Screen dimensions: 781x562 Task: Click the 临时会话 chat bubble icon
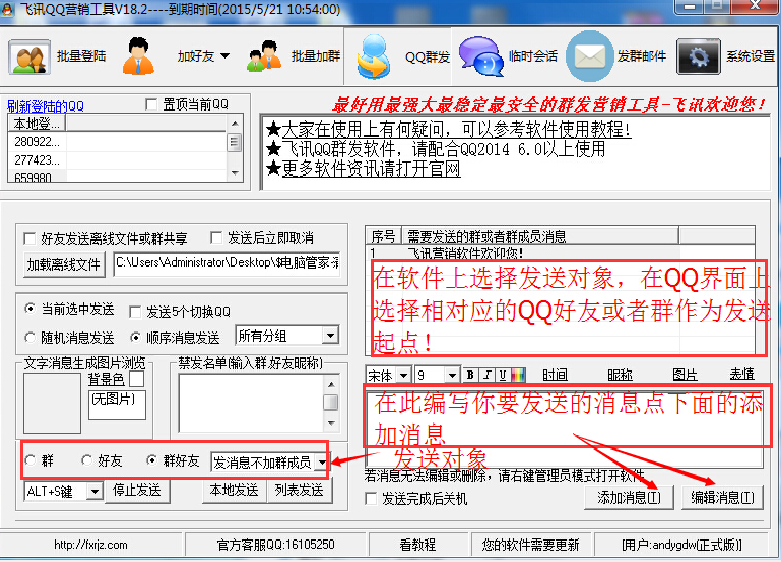point(481,56)
